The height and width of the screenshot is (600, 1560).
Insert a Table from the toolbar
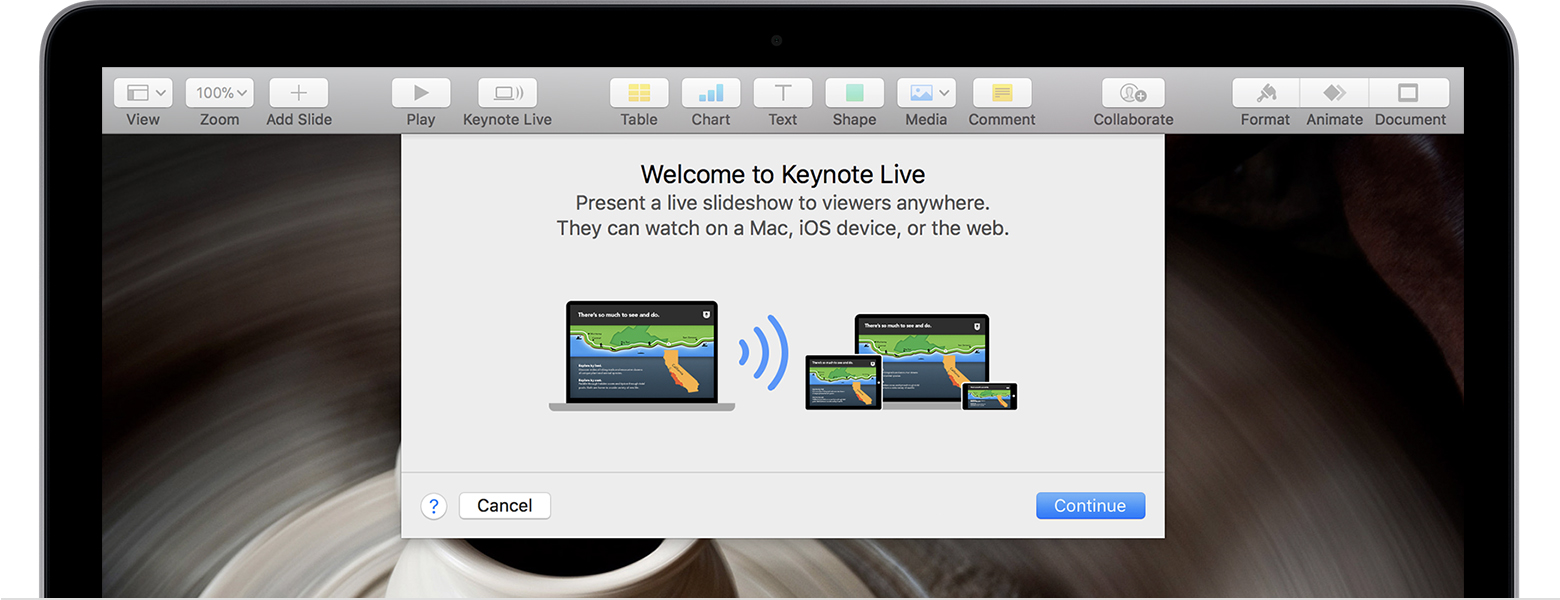pos(639,93)
